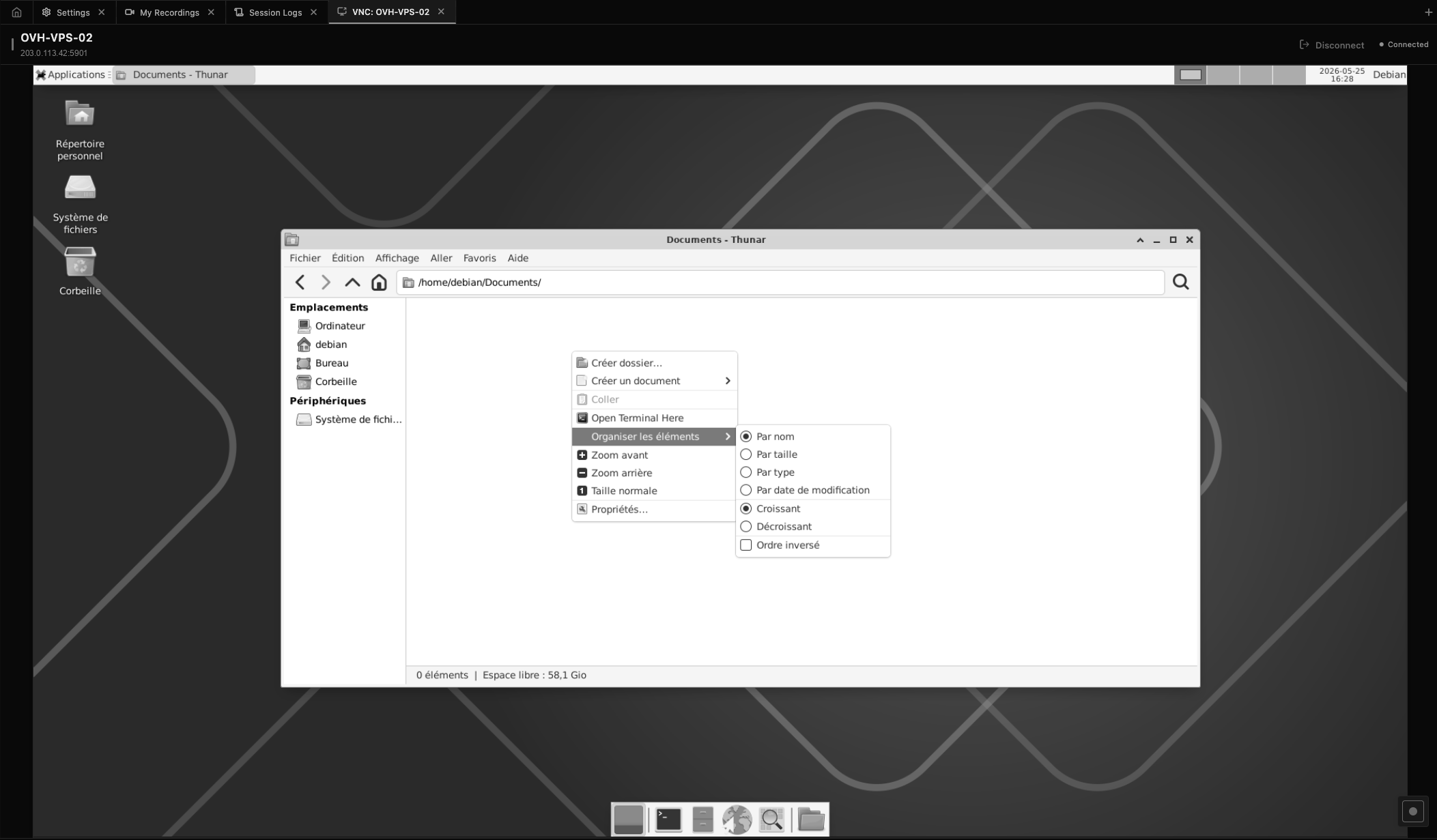Go to parent folder with up arrow
The image size is (1437, 840).
coord(352,283)
